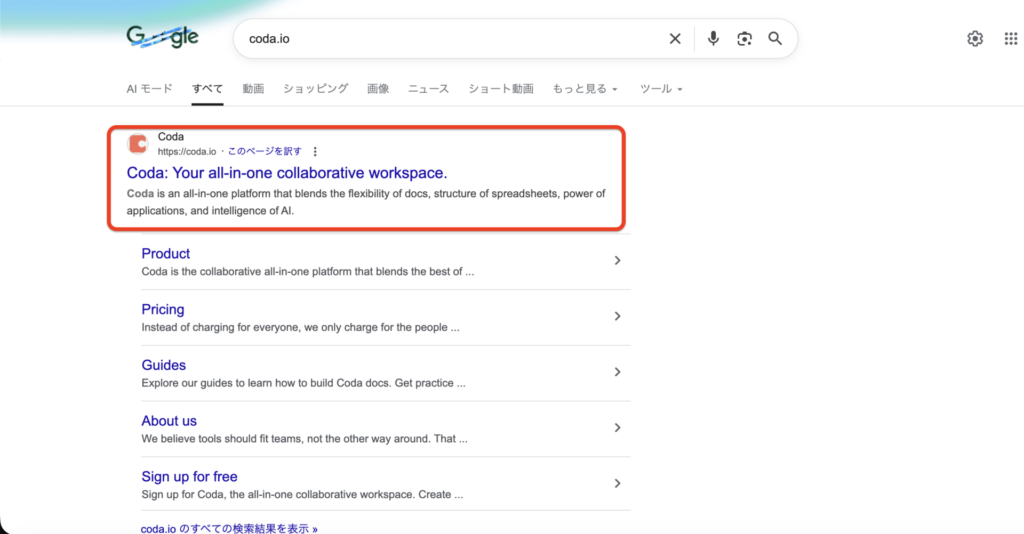Click the https://coda.io URL text
This screenshot has height=534, width=1024.
pyautogui.click(x=187, y=151)
